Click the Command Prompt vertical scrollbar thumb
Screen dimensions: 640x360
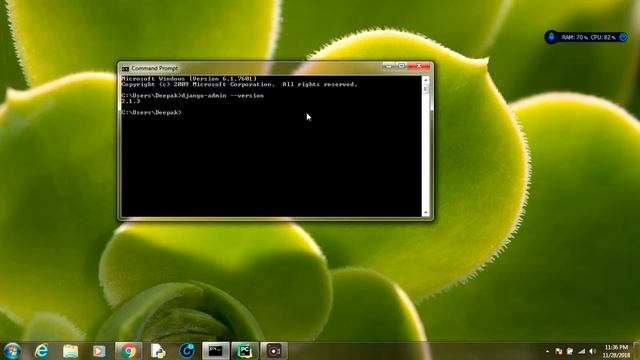426,89
